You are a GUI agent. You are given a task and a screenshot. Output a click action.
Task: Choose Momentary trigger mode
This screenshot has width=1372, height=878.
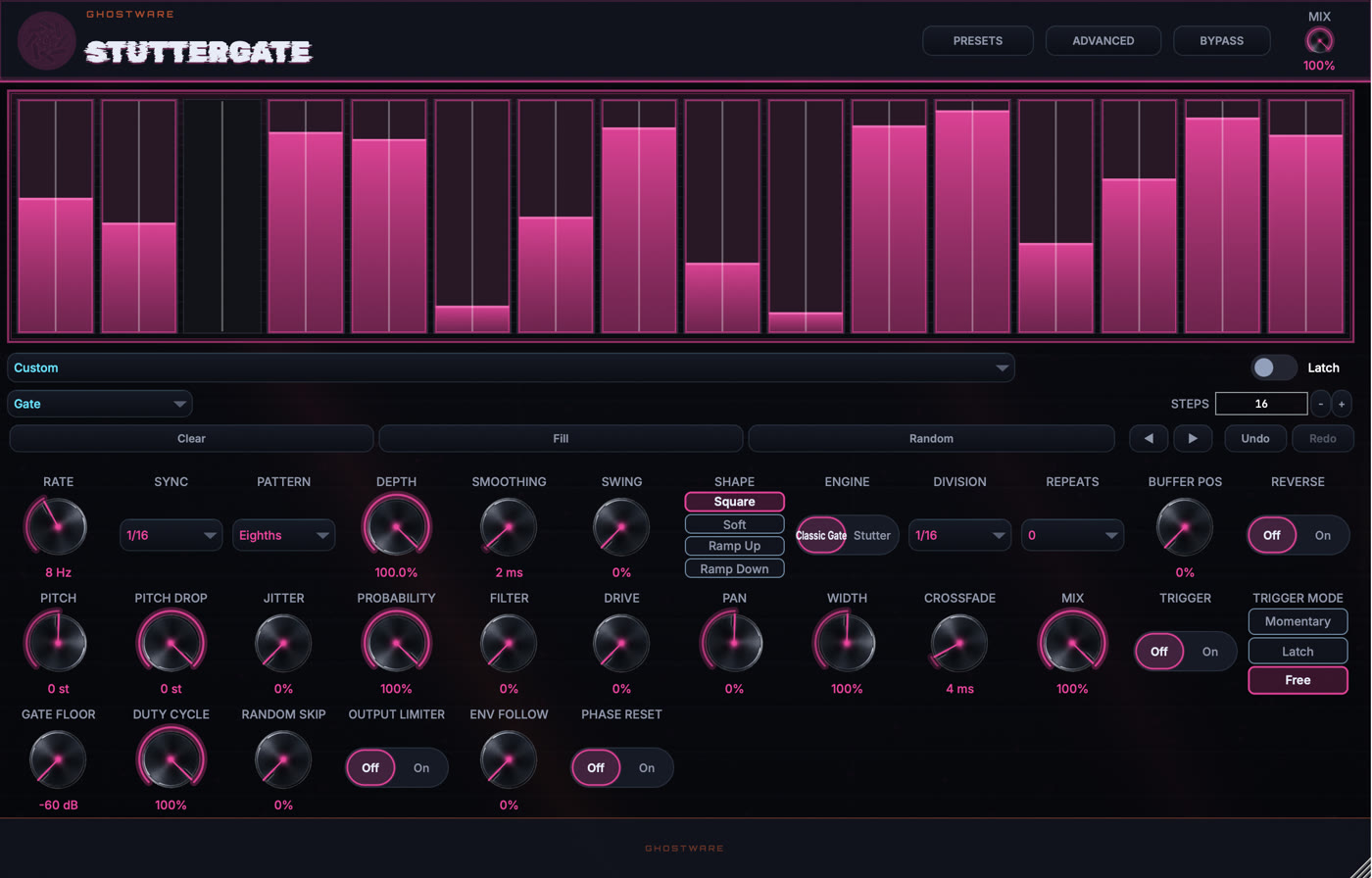1298,621
